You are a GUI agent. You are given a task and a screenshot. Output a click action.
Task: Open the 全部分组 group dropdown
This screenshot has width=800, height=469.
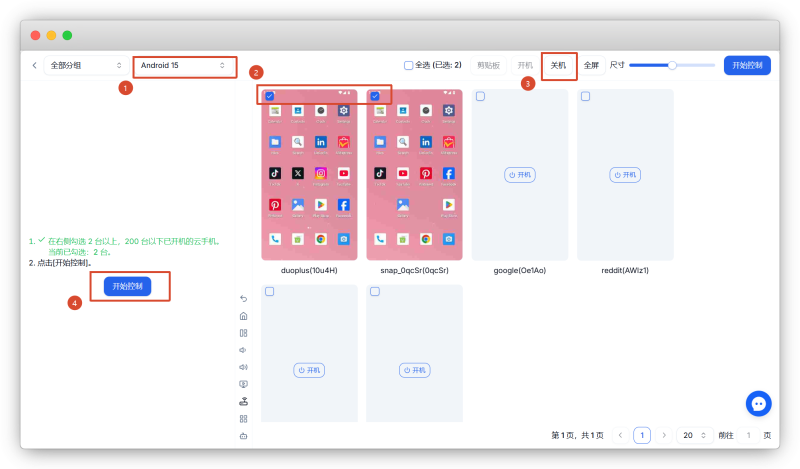click(x=86, y=65)
